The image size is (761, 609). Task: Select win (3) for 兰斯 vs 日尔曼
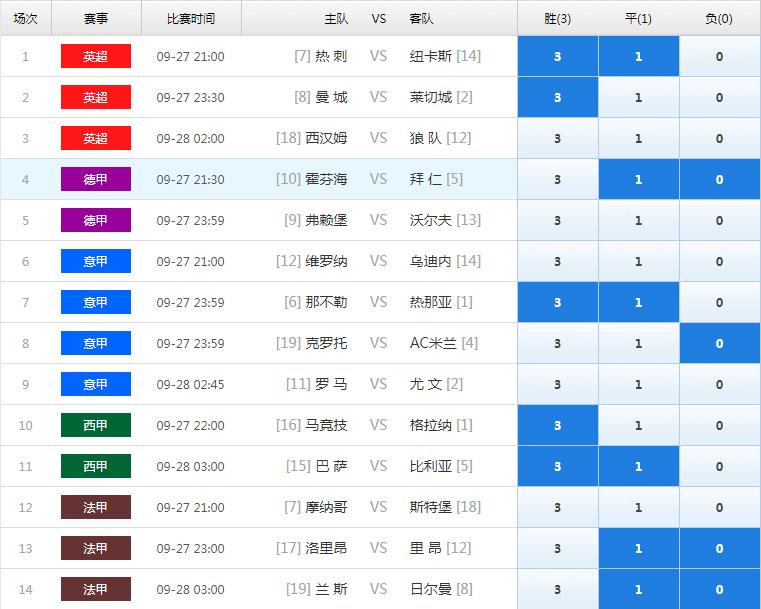pyautogui.click(x=558, y=589)
